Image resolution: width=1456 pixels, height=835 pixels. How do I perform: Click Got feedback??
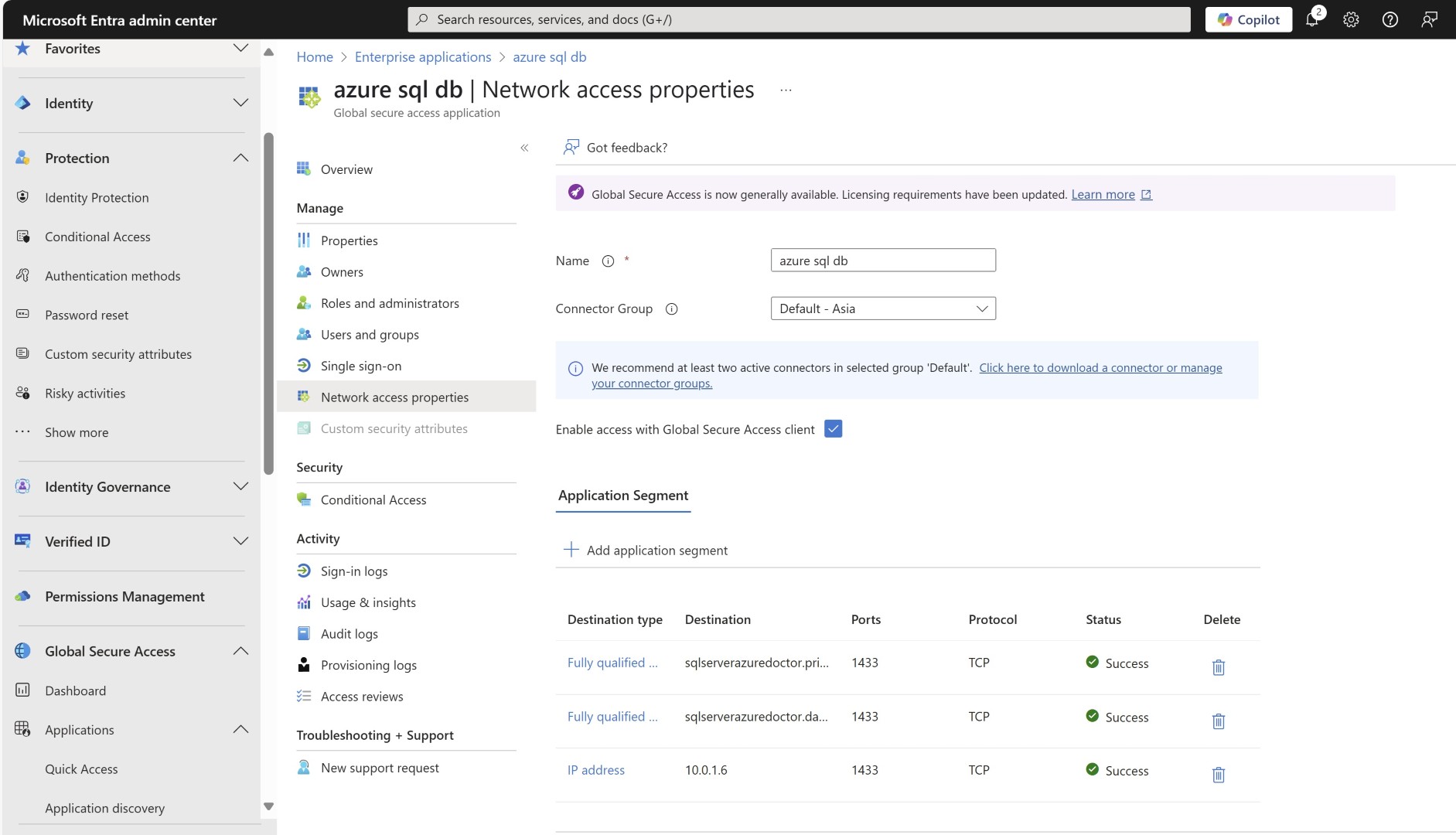pyautogui.click(x=615, y=148)
